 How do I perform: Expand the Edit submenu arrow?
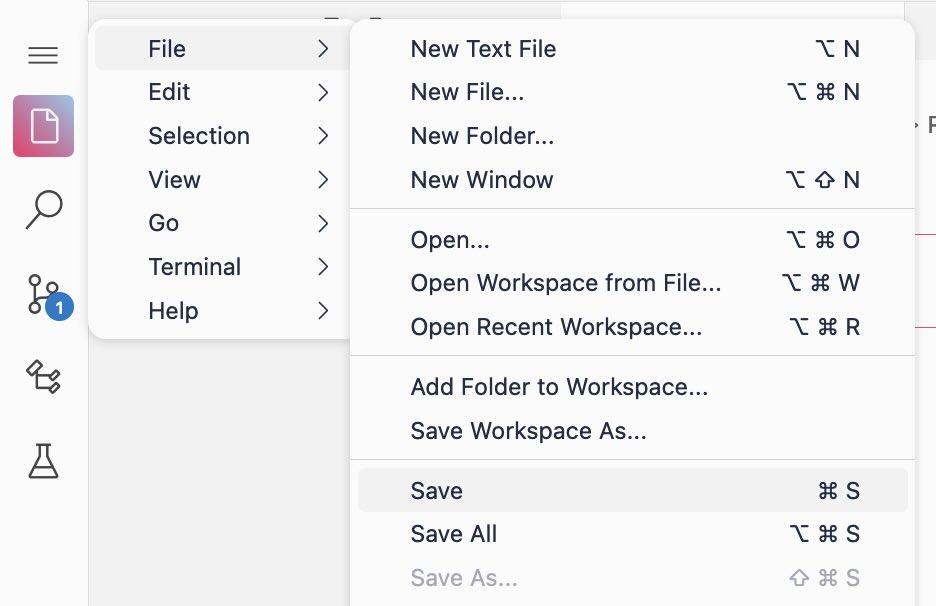(323, 92)
